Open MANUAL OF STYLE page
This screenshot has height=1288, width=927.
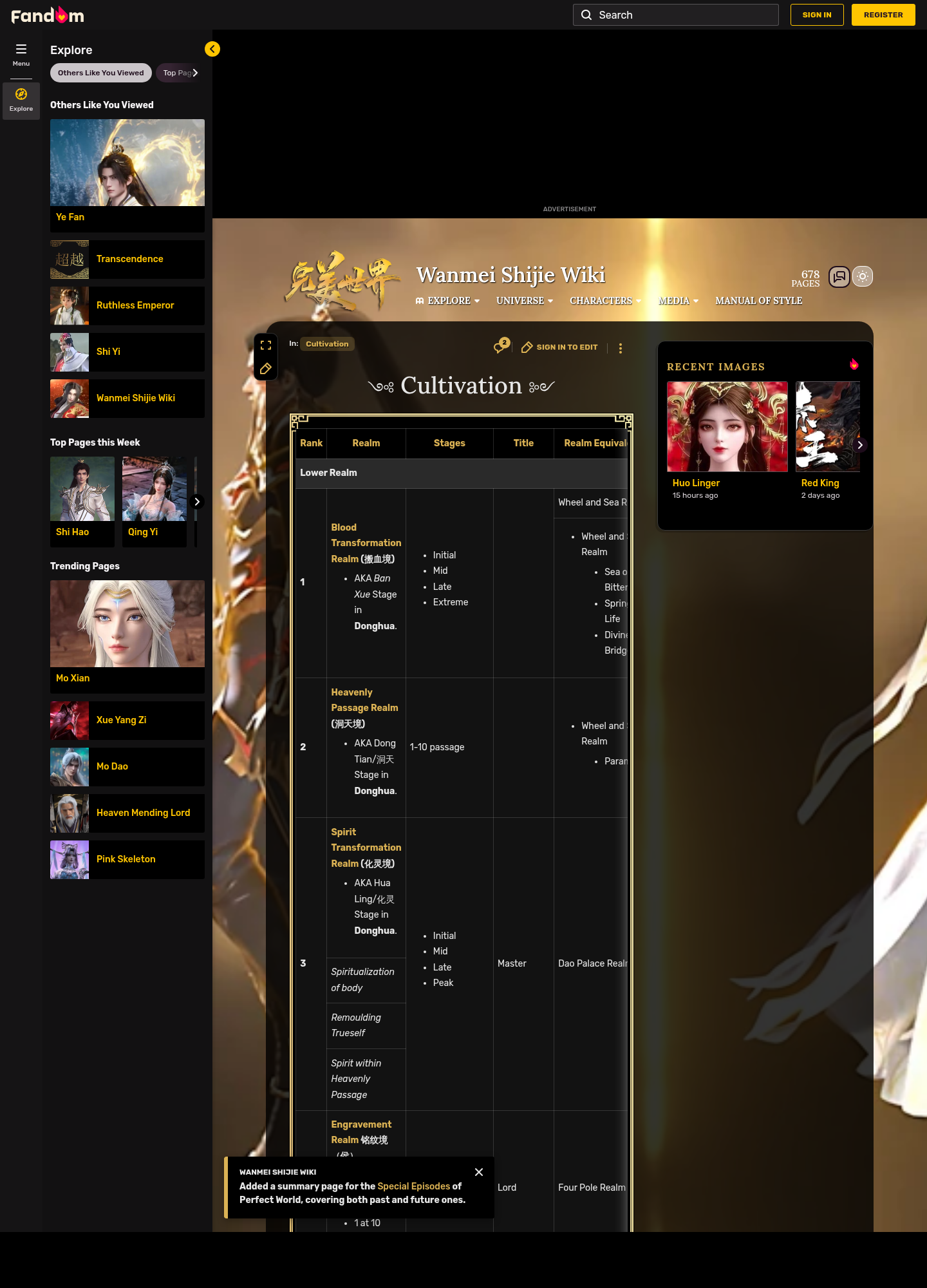759,301
